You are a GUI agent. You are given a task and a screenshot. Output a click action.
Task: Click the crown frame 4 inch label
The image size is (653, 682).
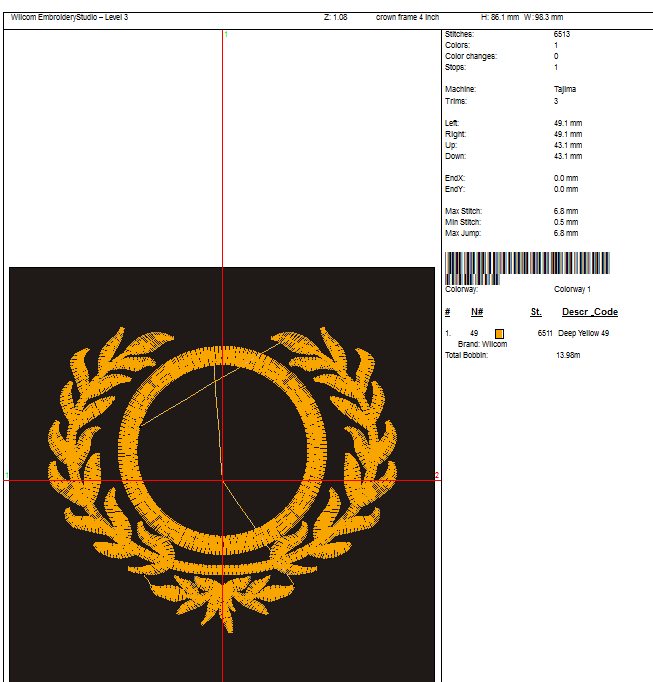click(407, 17)
